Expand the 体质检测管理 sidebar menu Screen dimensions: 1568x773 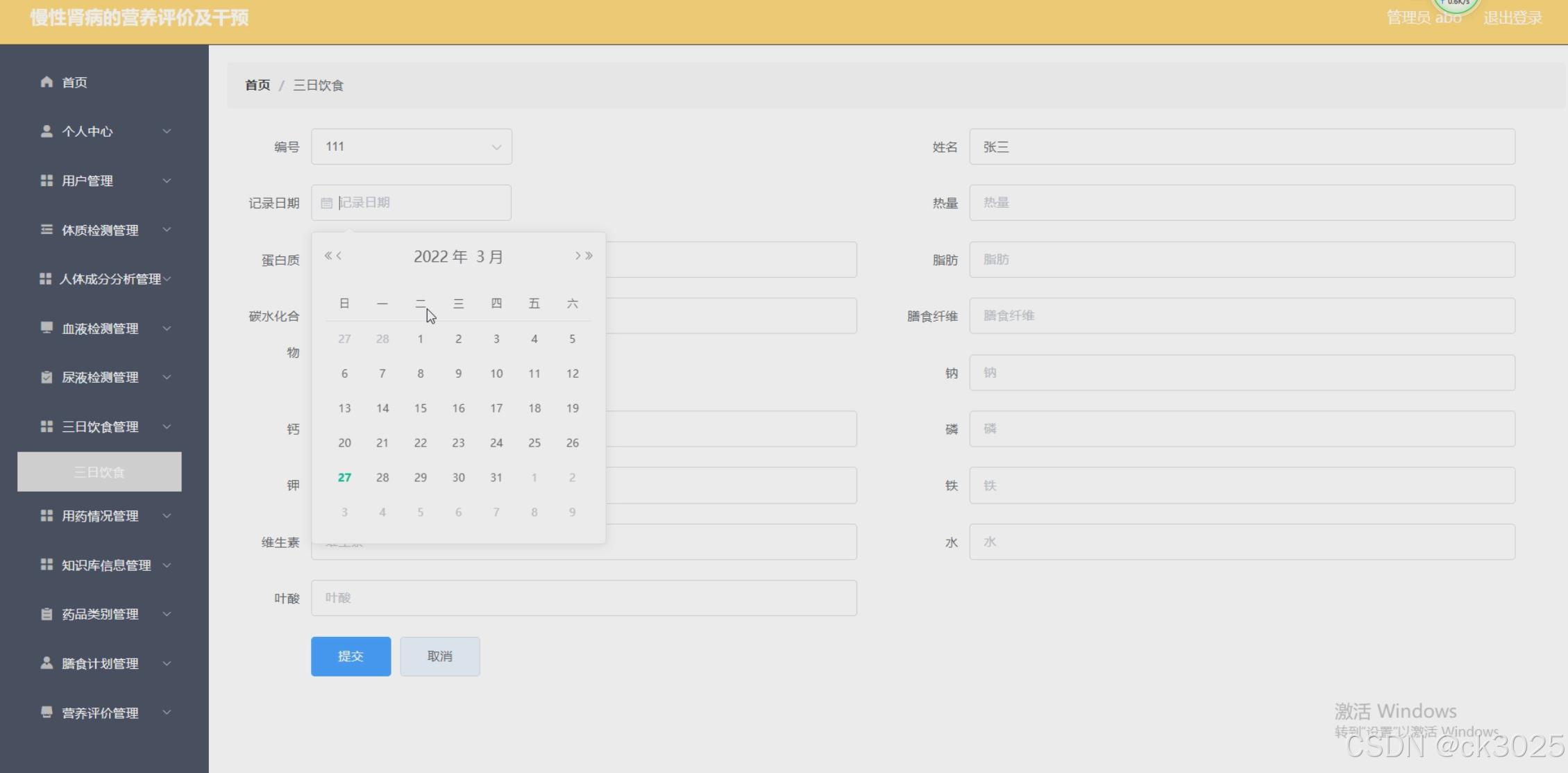coord(104,230)
